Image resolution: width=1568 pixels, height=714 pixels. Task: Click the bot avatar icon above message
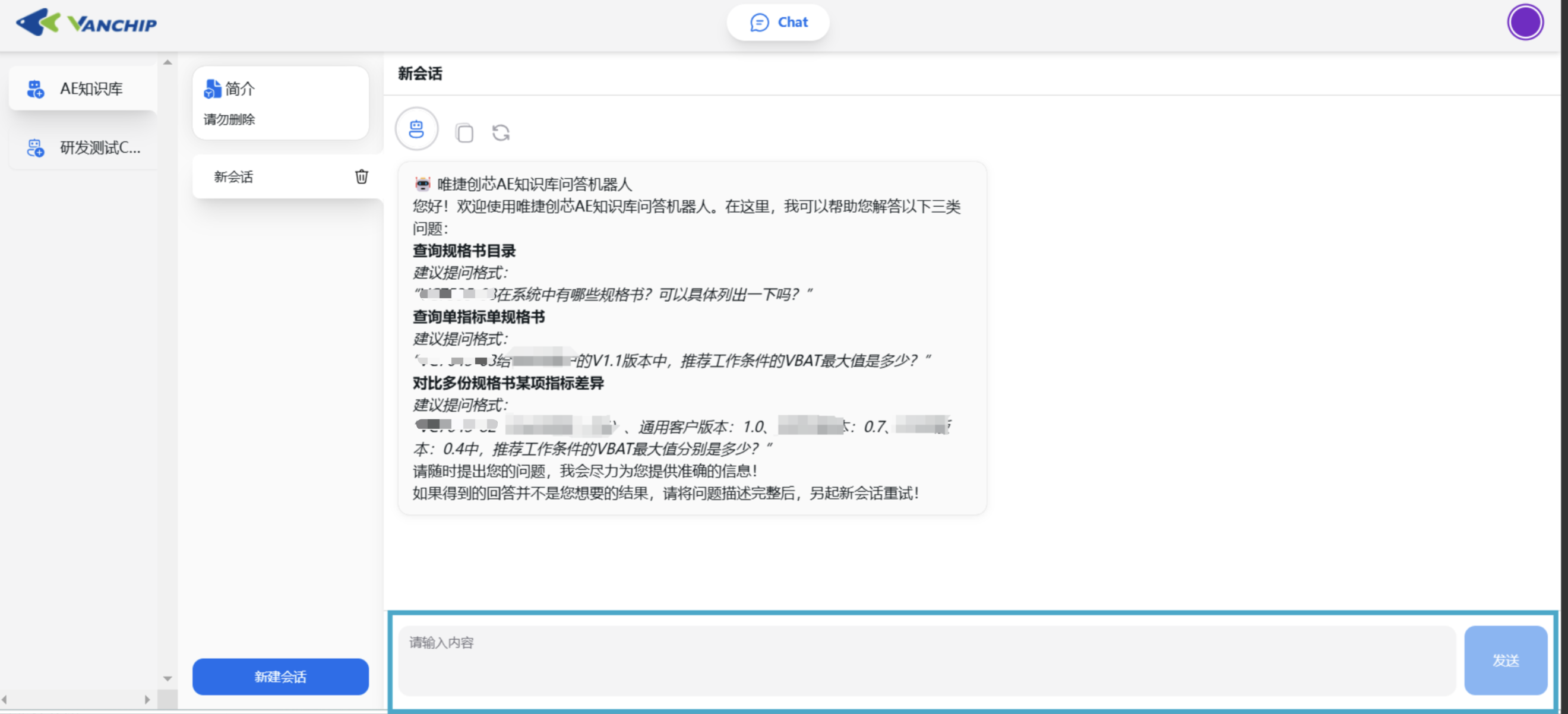pyautogui.click(x=416, y=129)
